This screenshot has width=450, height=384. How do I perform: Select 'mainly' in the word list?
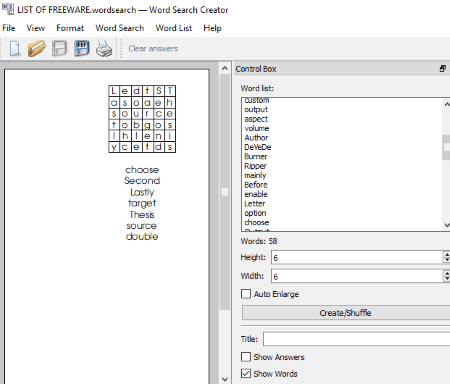tap(255, 175)
